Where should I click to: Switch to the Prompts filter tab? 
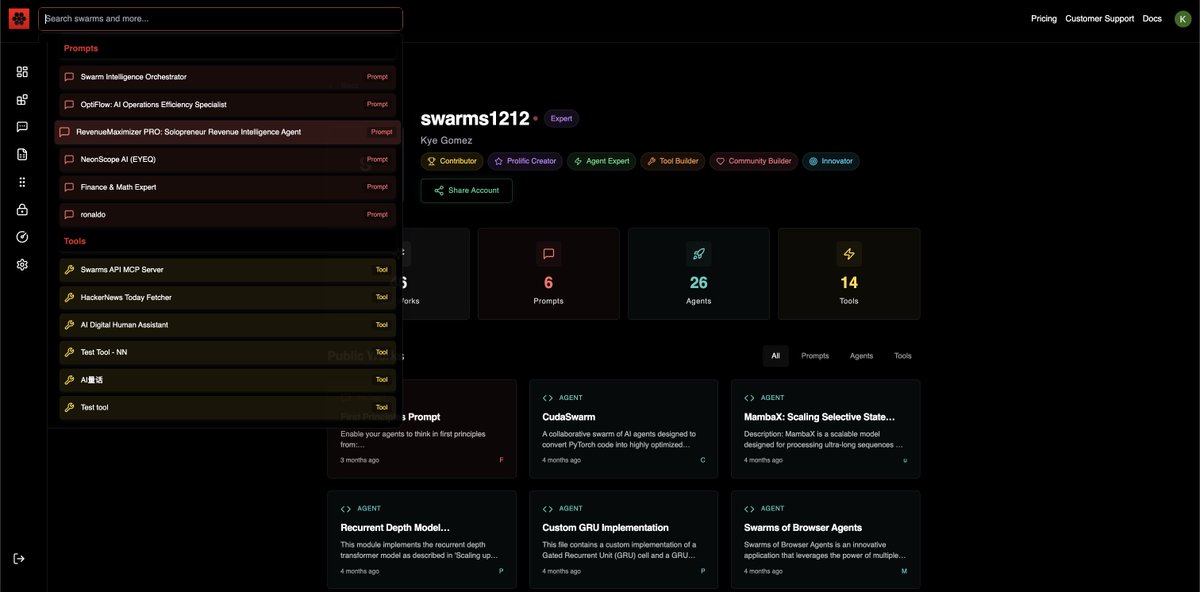[815, 356]
